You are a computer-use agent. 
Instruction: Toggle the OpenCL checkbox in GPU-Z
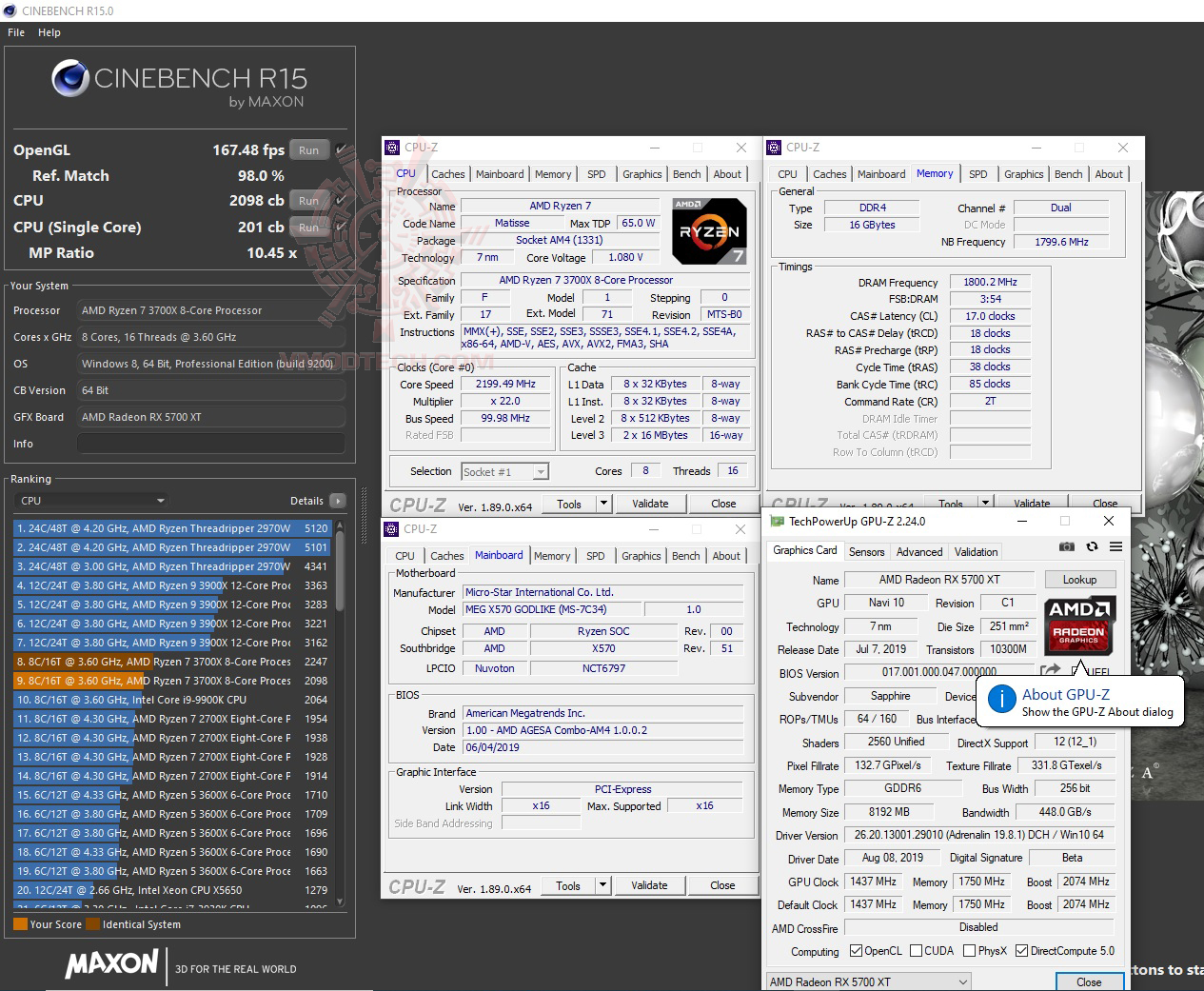(x=856, y=951)
